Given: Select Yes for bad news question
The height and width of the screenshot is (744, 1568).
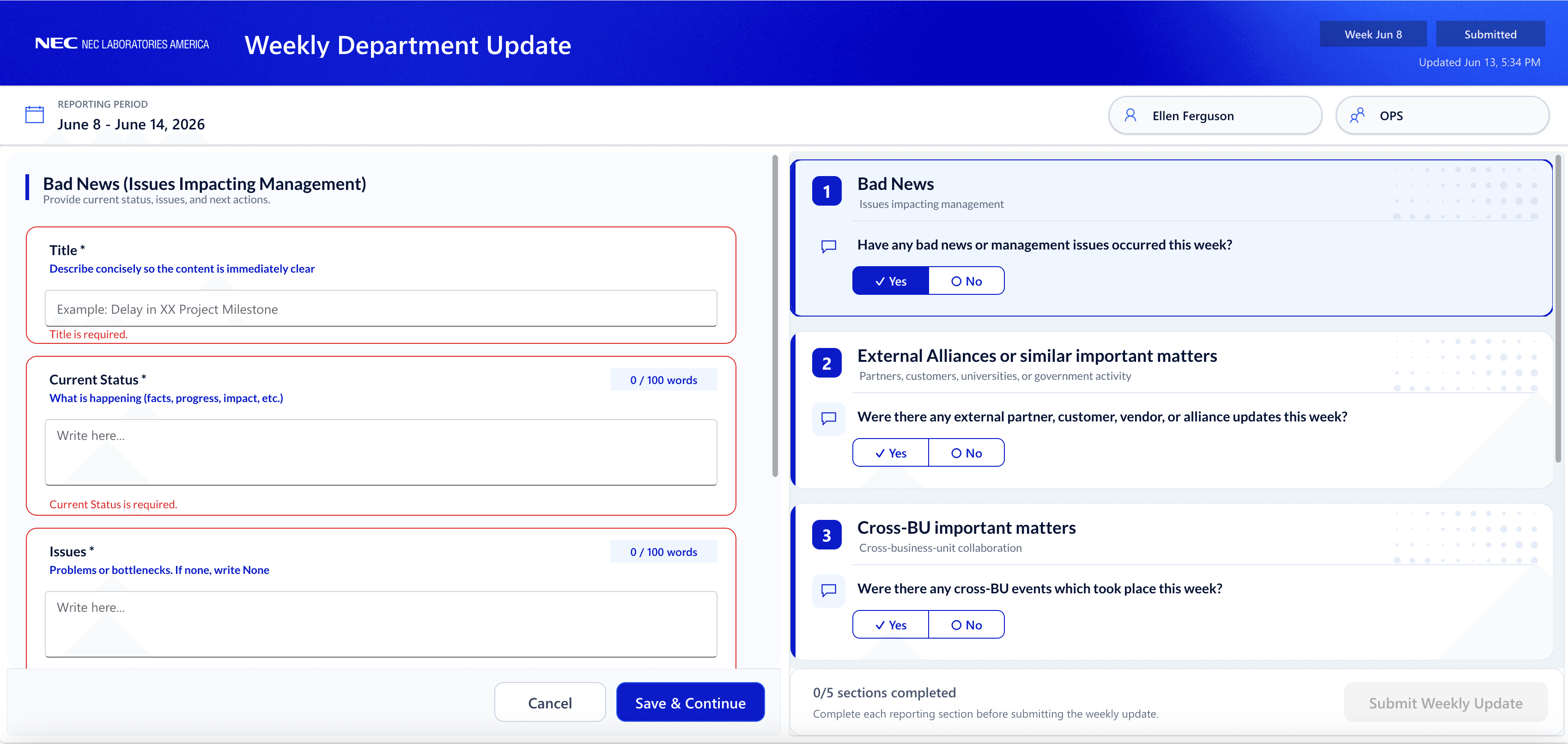Looking at the screenshot, I should pyautogui.click(x=891, y=281).
